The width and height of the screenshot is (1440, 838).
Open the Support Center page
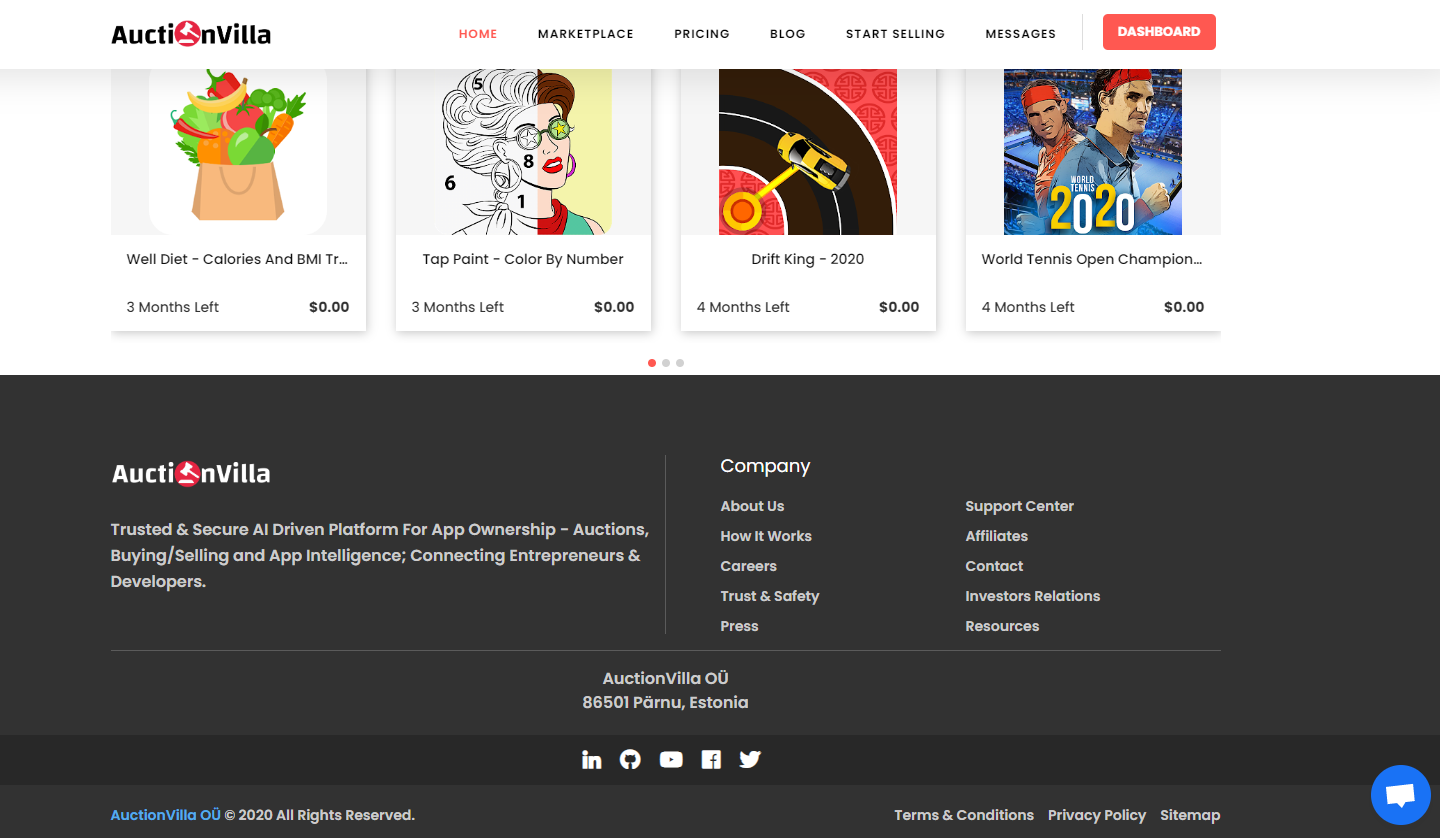point(1019,506)
